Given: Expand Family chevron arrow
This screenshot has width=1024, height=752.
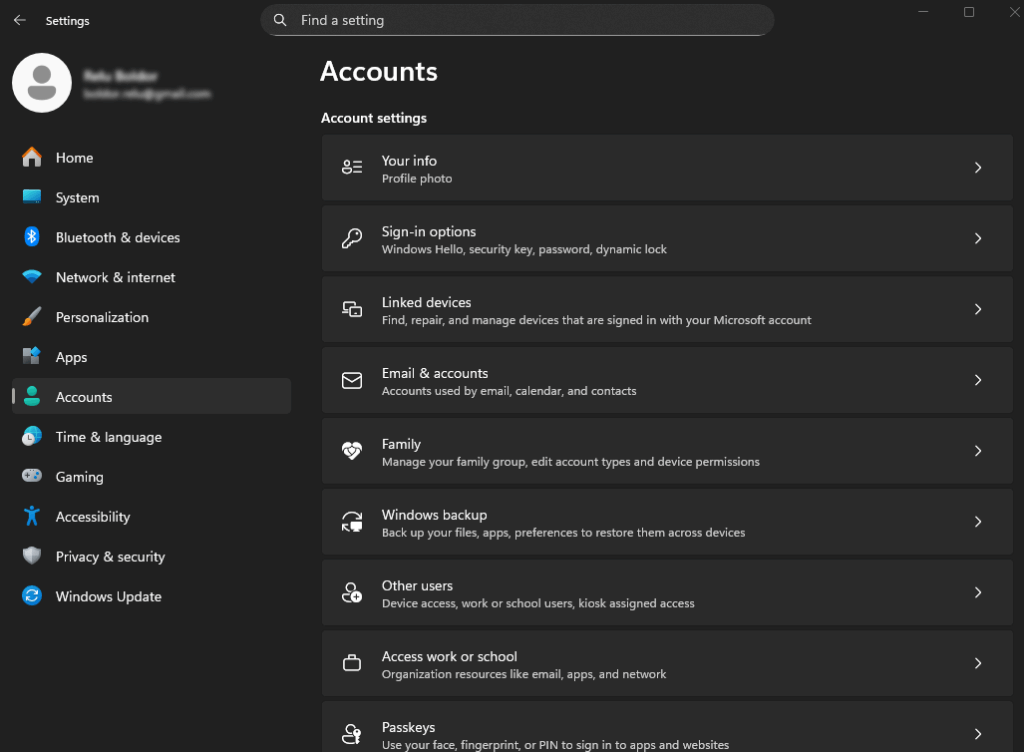Looking at the screenshot, I should pos(978,451).
